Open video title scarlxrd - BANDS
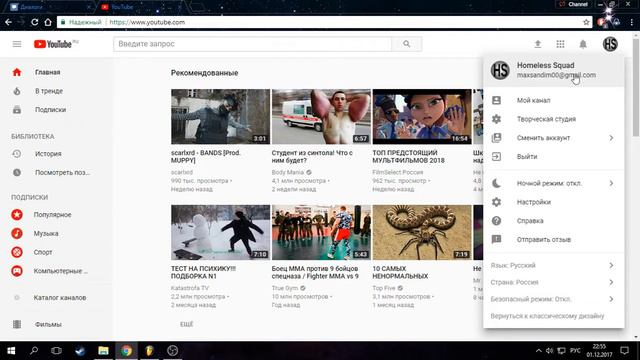The height and width of the screenshot is (360, 640). point(206,156)
